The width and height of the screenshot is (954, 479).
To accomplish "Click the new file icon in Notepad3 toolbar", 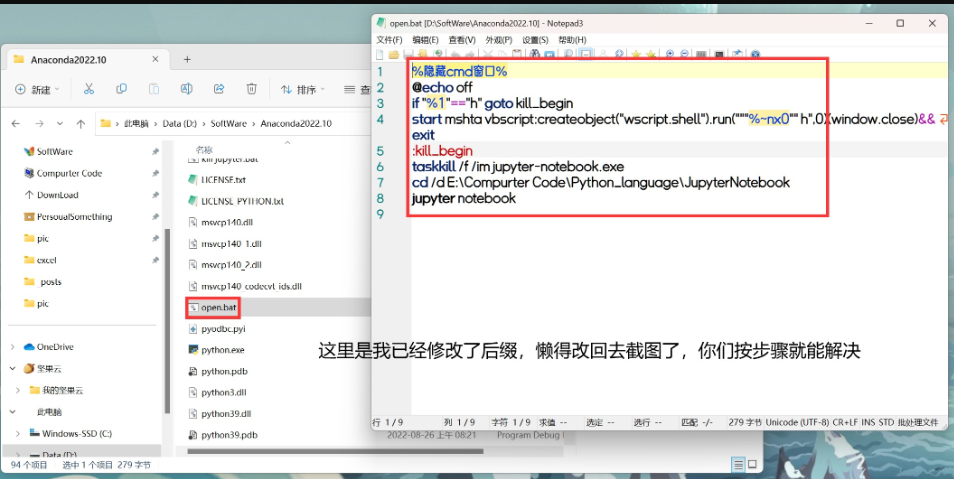I will tap(379, 54).
